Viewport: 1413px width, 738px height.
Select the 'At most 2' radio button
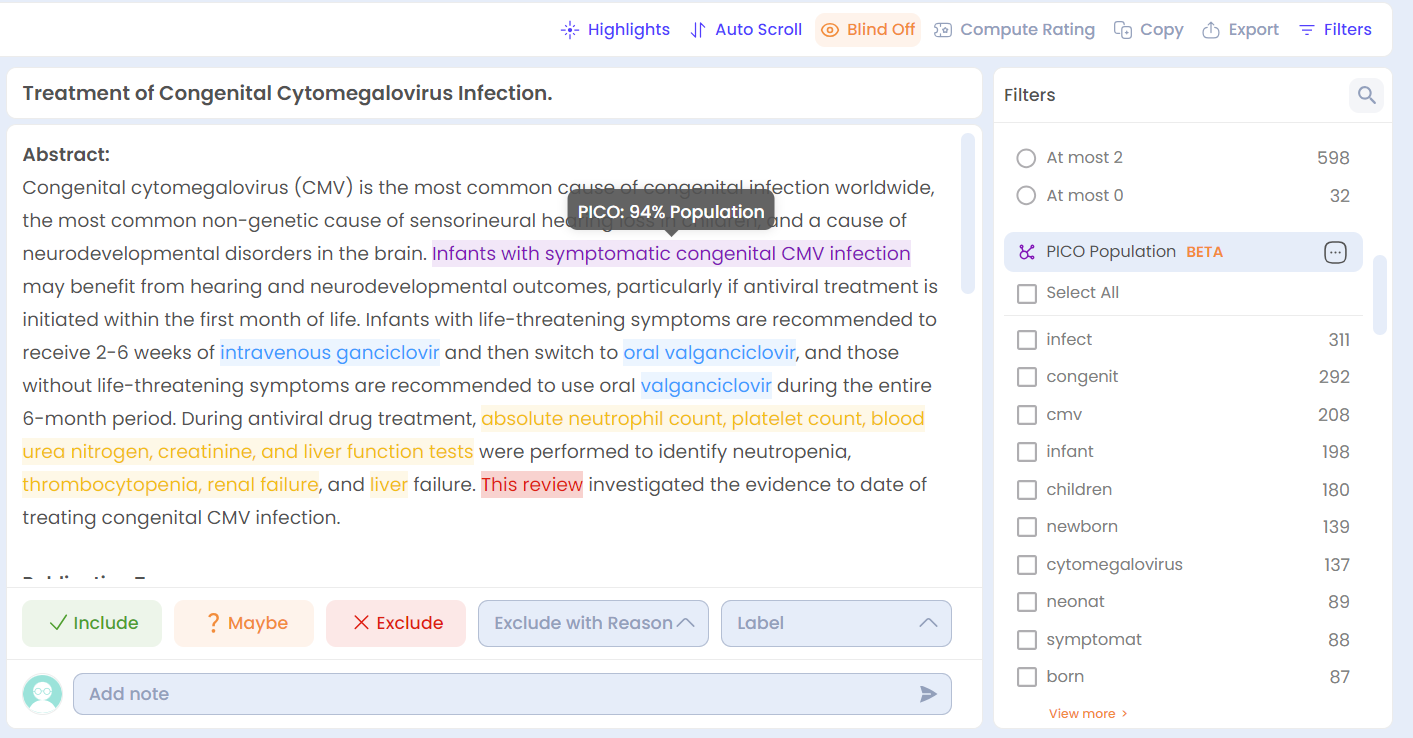coord(1026,157)
